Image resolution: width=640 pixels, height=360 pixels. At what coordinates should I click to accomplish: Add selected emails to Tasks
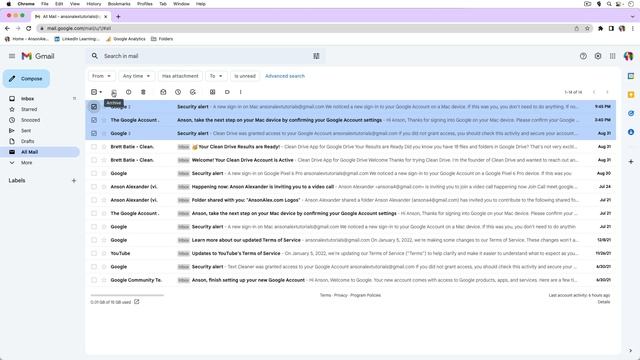193,92
